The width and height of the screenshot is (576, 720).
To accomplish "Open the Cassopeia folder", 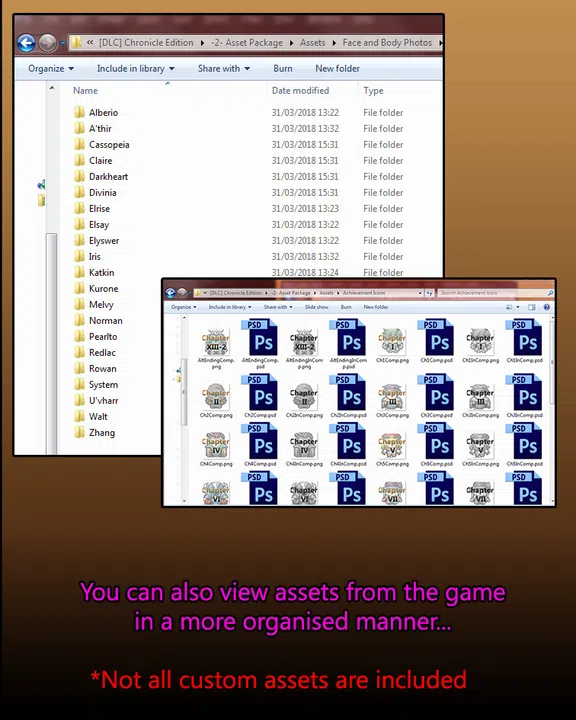I will (x=102, y=145).
